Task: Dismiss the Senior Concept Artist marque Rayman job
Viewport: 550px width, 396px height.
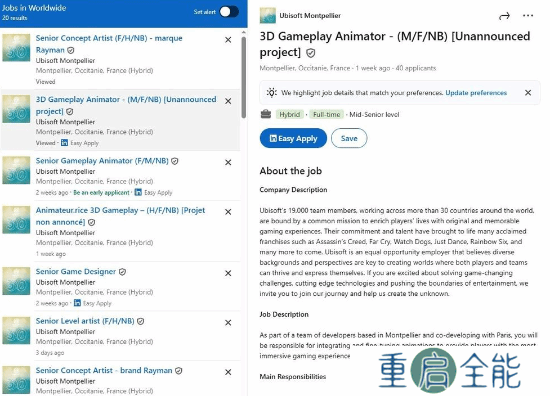Action: click(x=228, y=40)
